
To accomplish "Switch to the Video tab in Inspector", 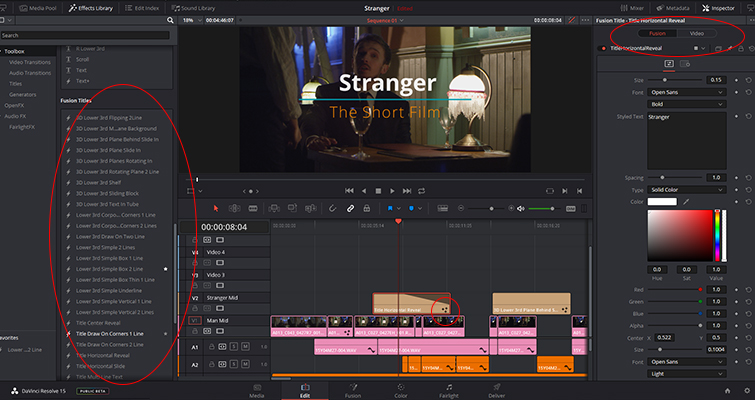I will tap(697, 33).
